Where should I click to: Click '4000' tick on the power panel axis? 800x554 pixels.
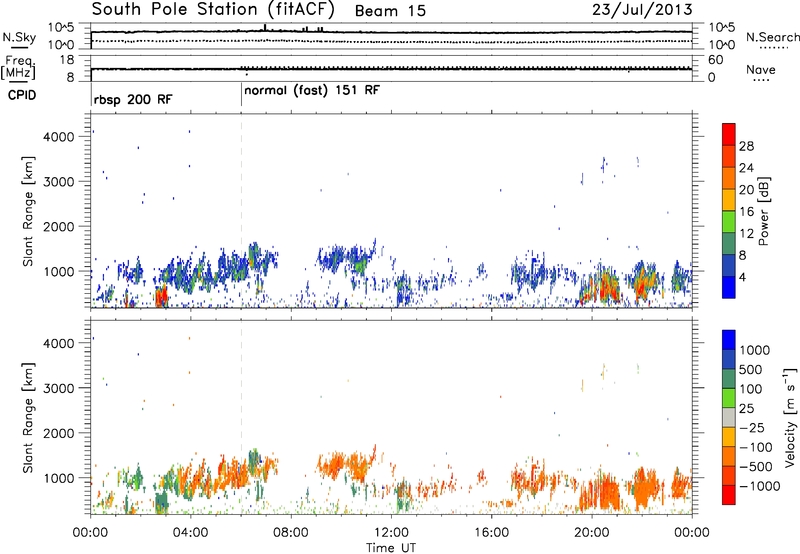tap(59, 137)
